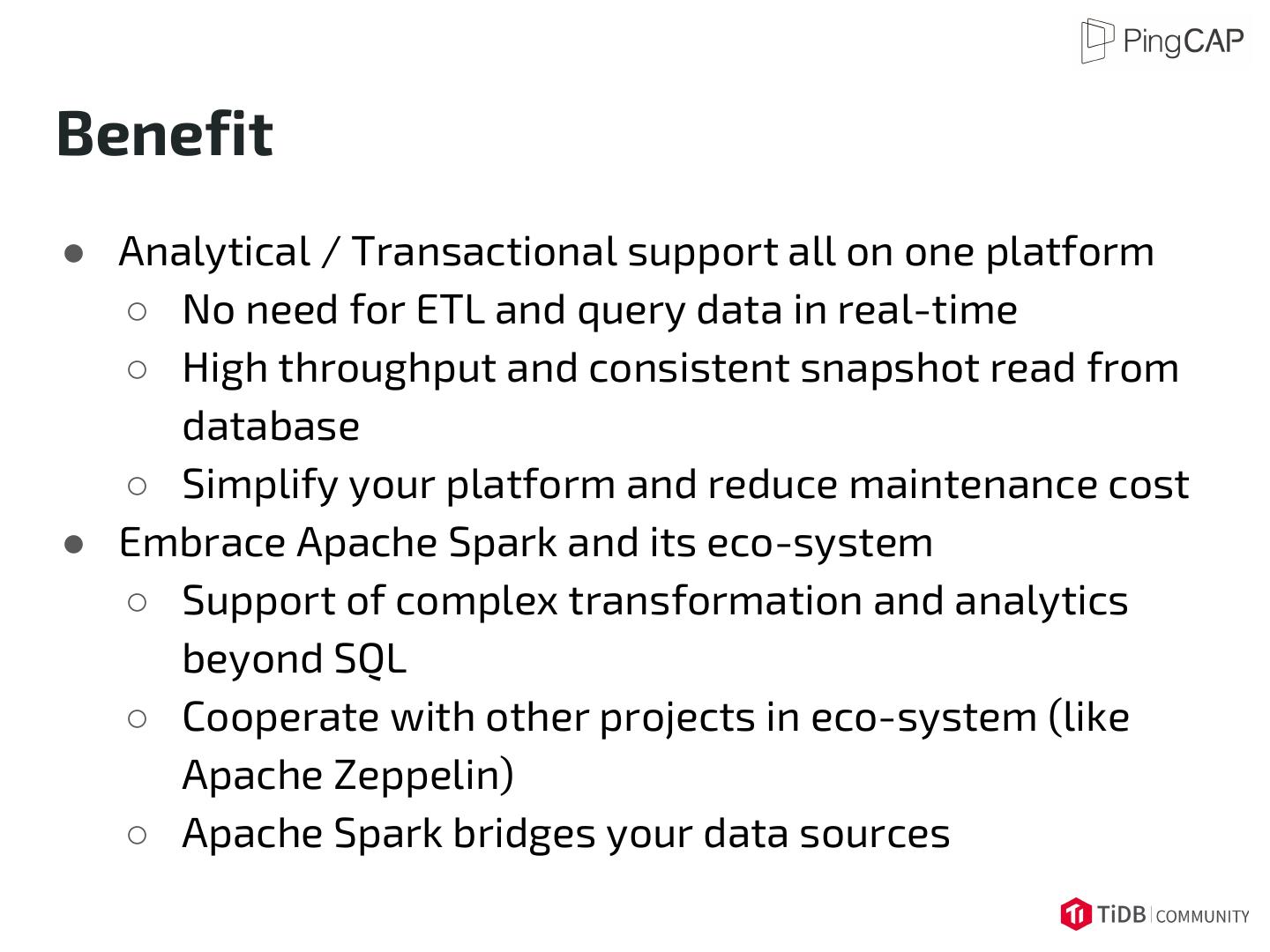Click the hollow bullet before Apache Spark bridges
This screenshot has height=952, width=1270.
[x=137, y=835]
